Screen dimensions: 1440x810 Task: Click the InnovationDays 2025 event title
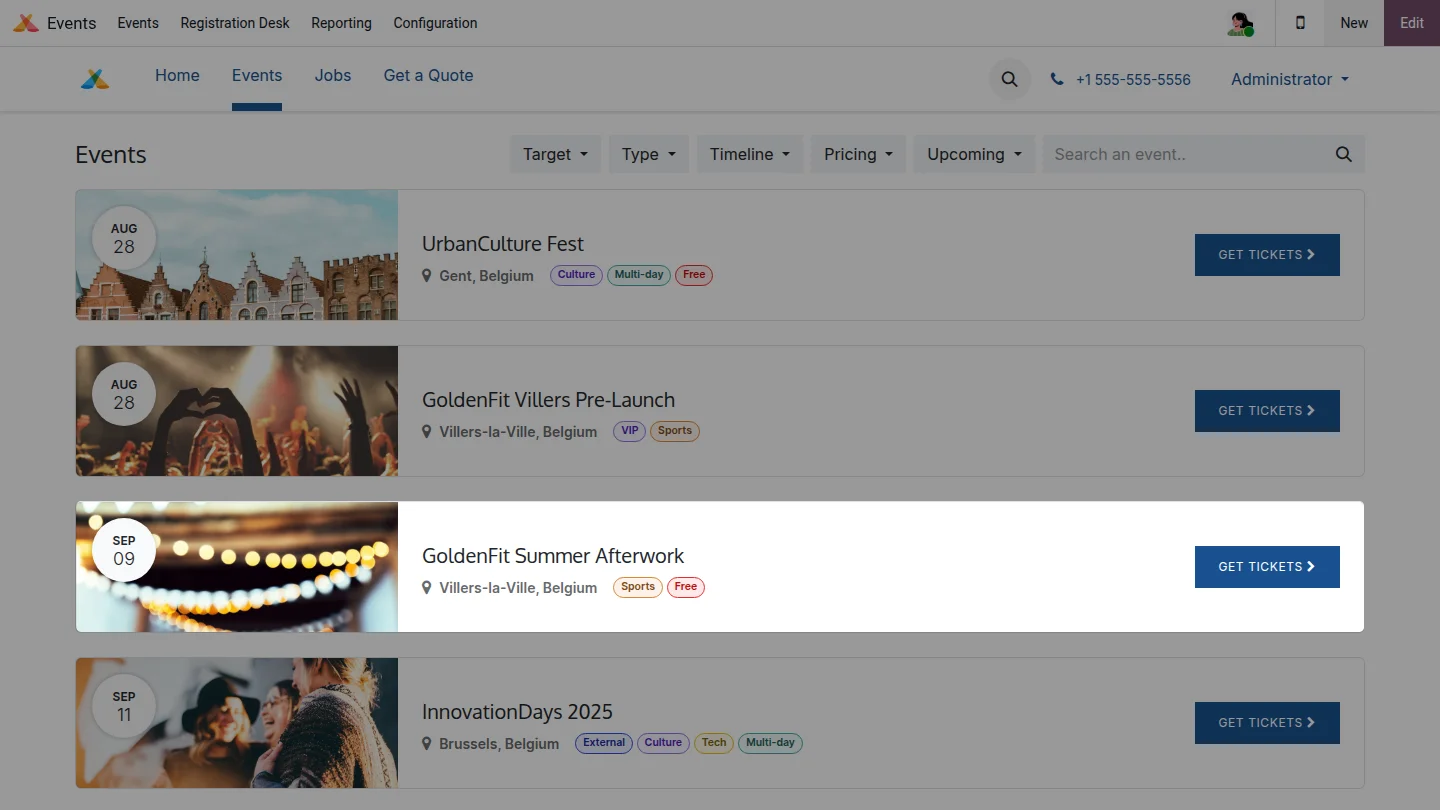tap(517, 712)
